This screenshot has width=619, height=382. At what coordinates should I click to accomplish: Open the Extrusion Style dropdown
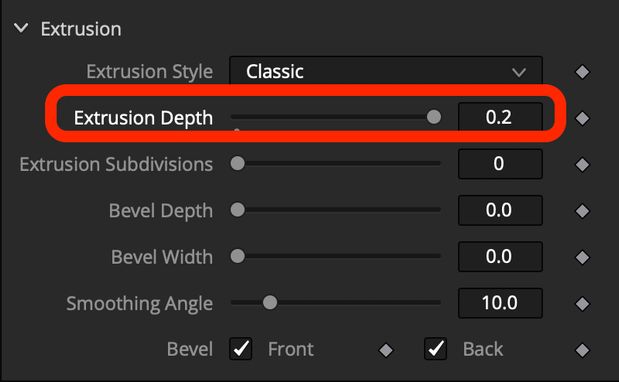[x=386, y=71]
